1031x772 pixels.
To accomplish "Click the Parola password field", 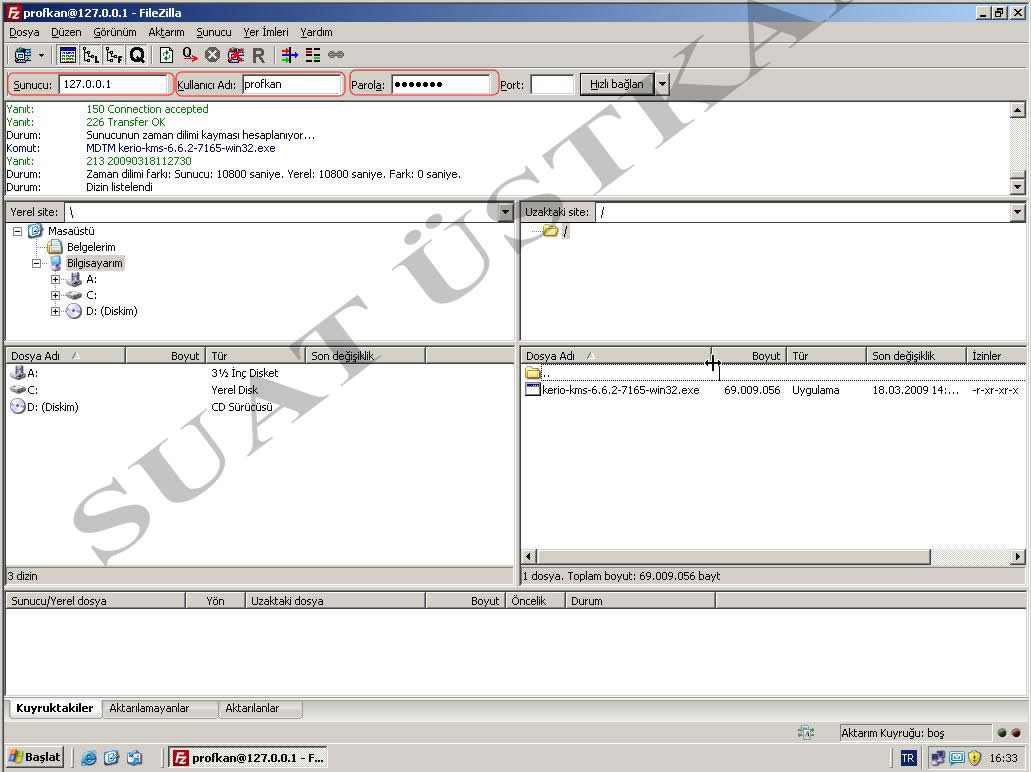I will coord(441,84).
